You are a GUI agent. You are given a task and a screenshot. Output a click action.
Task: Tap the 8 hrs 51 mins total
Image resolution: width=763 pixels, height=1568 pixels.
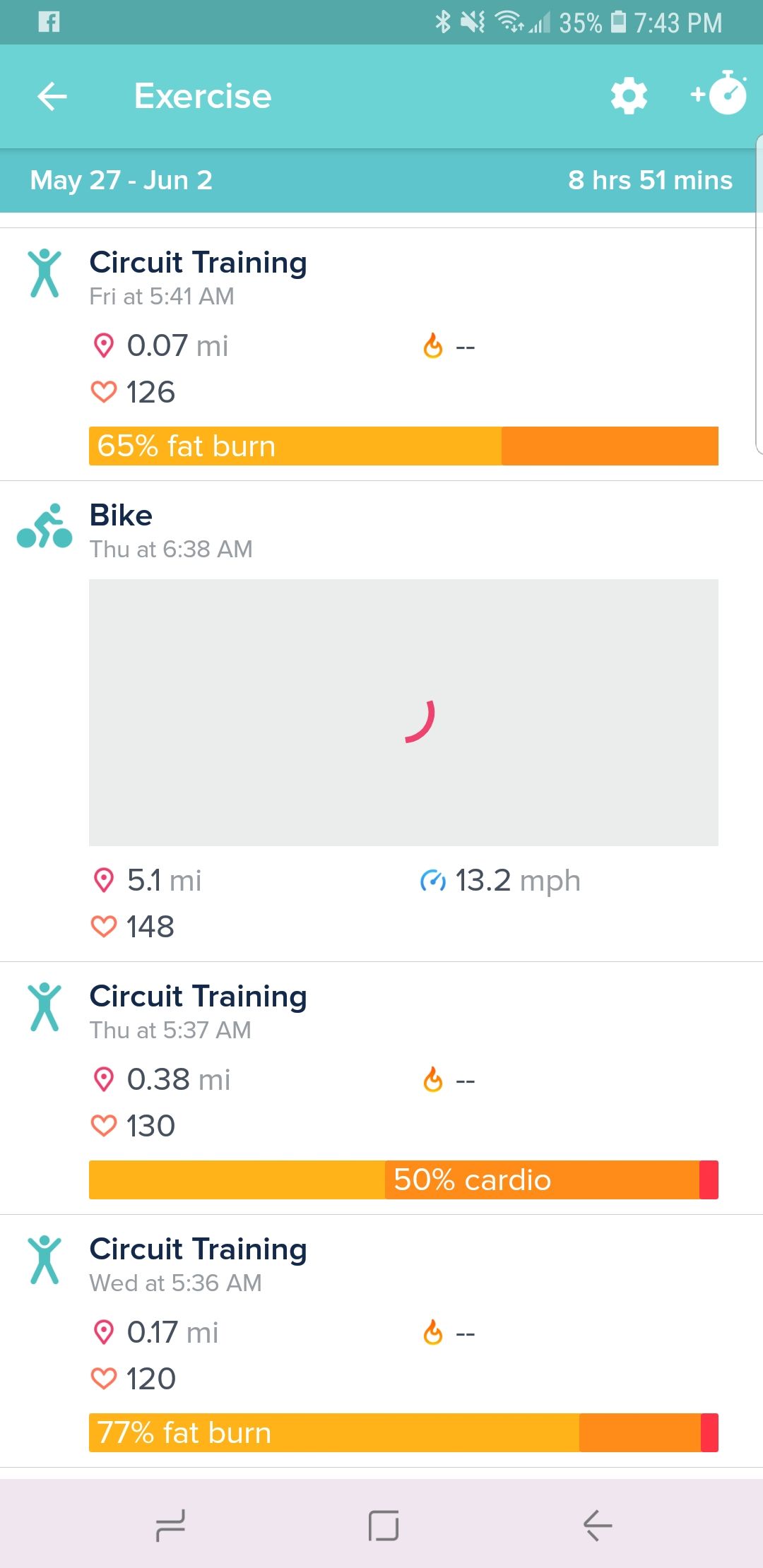tap(651, 181)
